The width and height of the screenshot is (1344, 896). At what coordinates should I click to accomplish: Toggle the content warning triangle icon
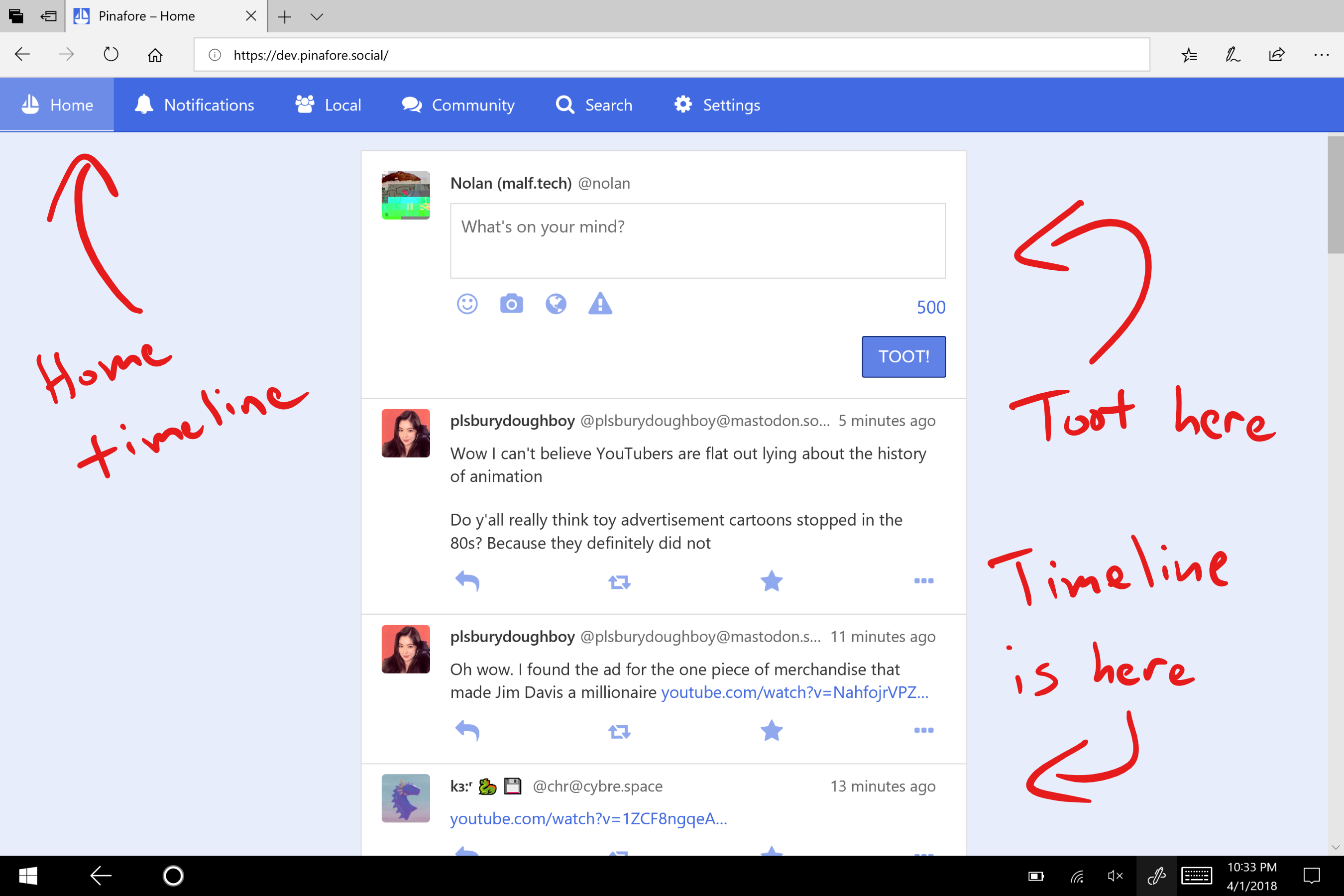[600, 304]
